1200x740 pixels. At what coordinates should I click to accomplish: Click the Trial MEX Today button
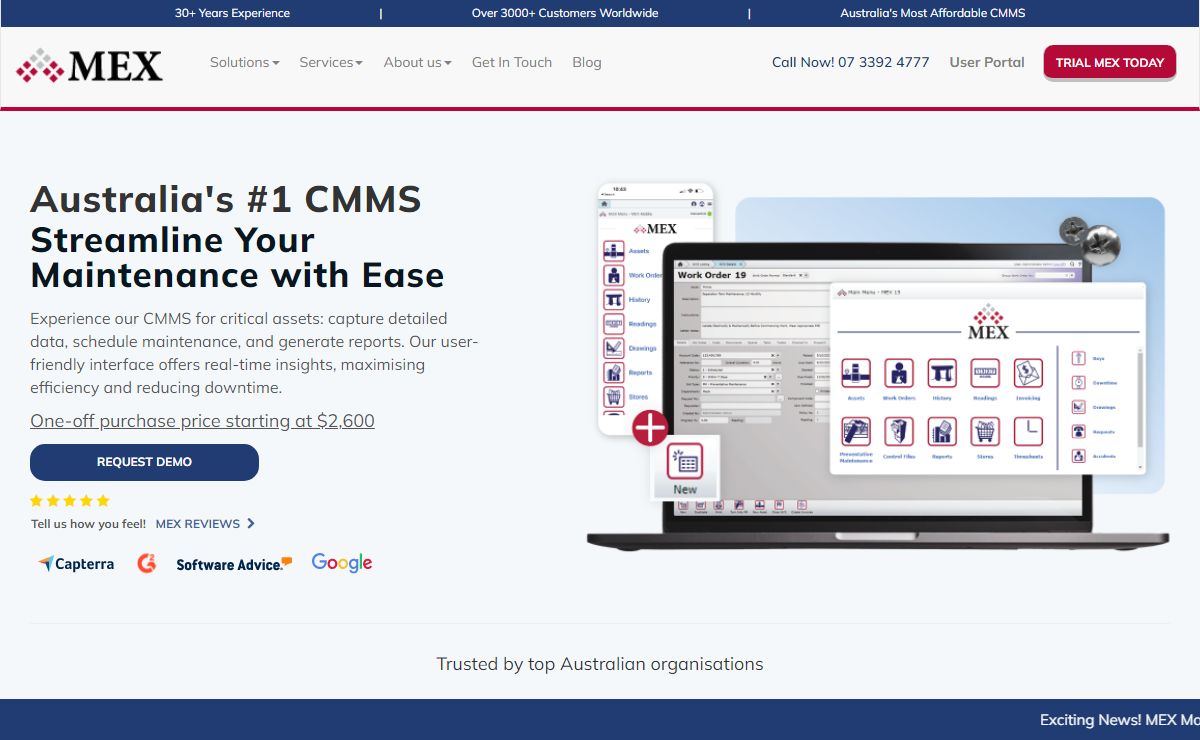[1109, 62]
